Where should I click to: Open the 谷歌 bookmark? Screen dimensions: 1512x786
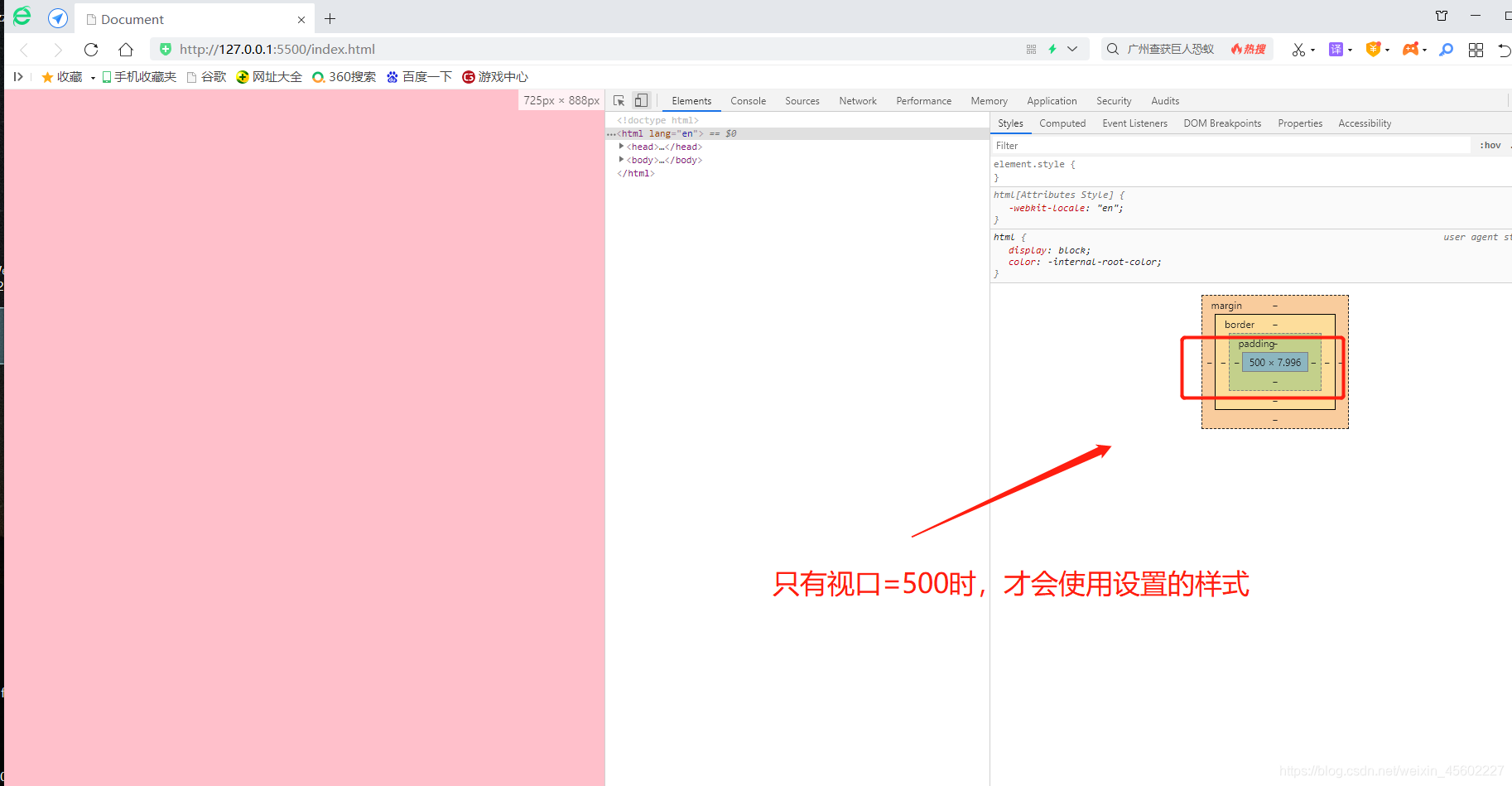pyautogui.click(x=207, y=77)
